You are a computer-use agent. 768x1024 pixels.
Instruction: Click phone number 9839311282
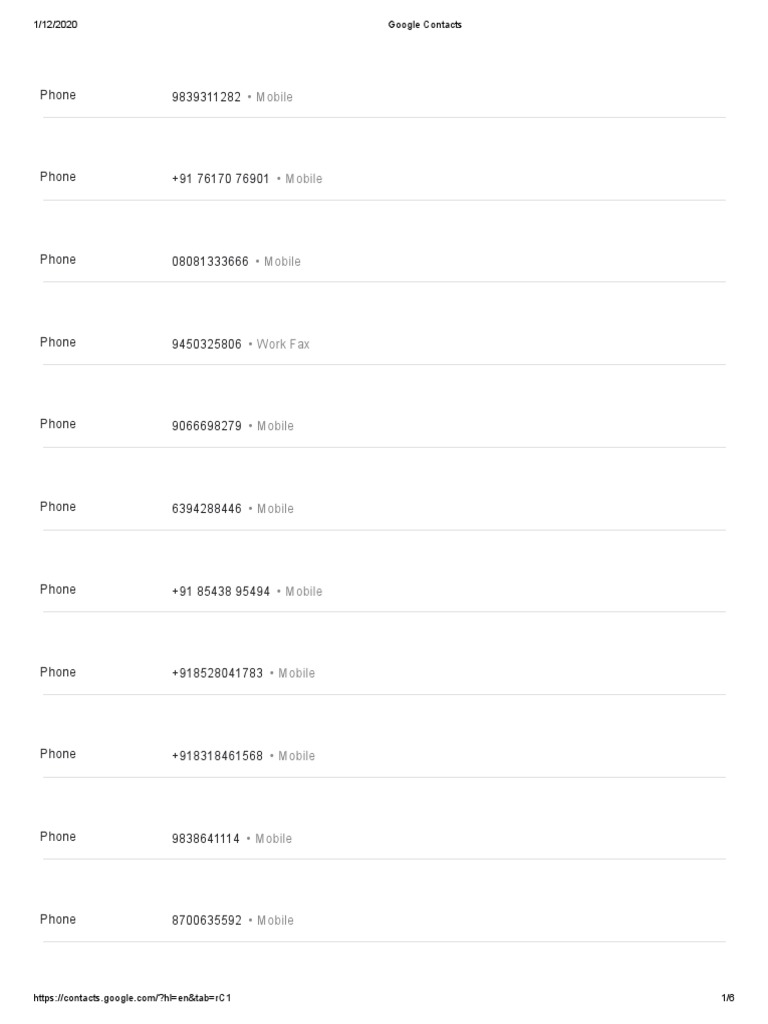206,97
